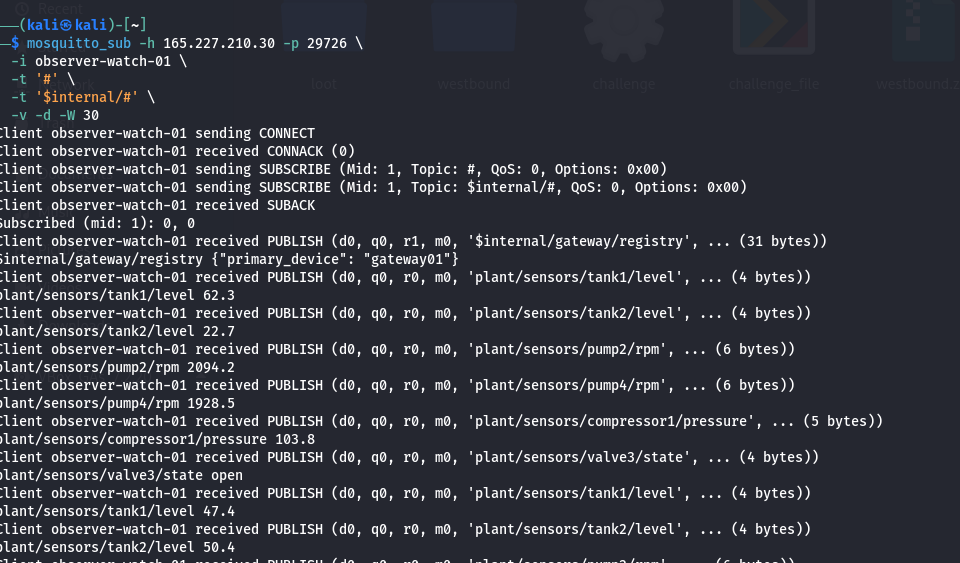This screenshot has width=960, height=563.
Task: Click the 'received CONNACK (0)' line
Action: [x=178, y=151]
